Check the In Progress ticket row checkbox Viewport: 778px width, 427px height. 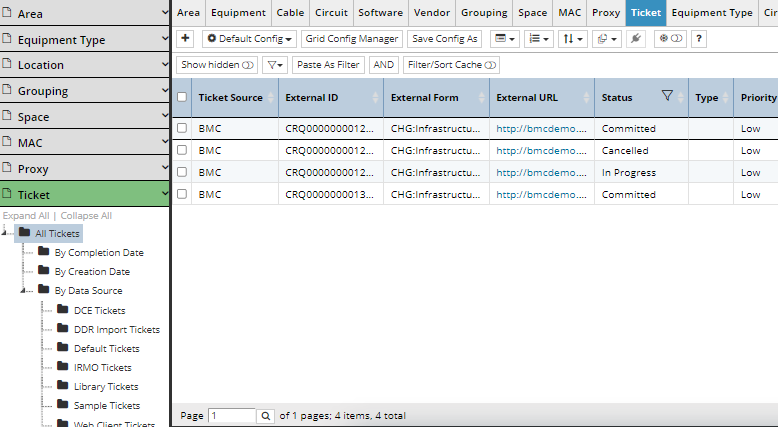coord(182,172)
